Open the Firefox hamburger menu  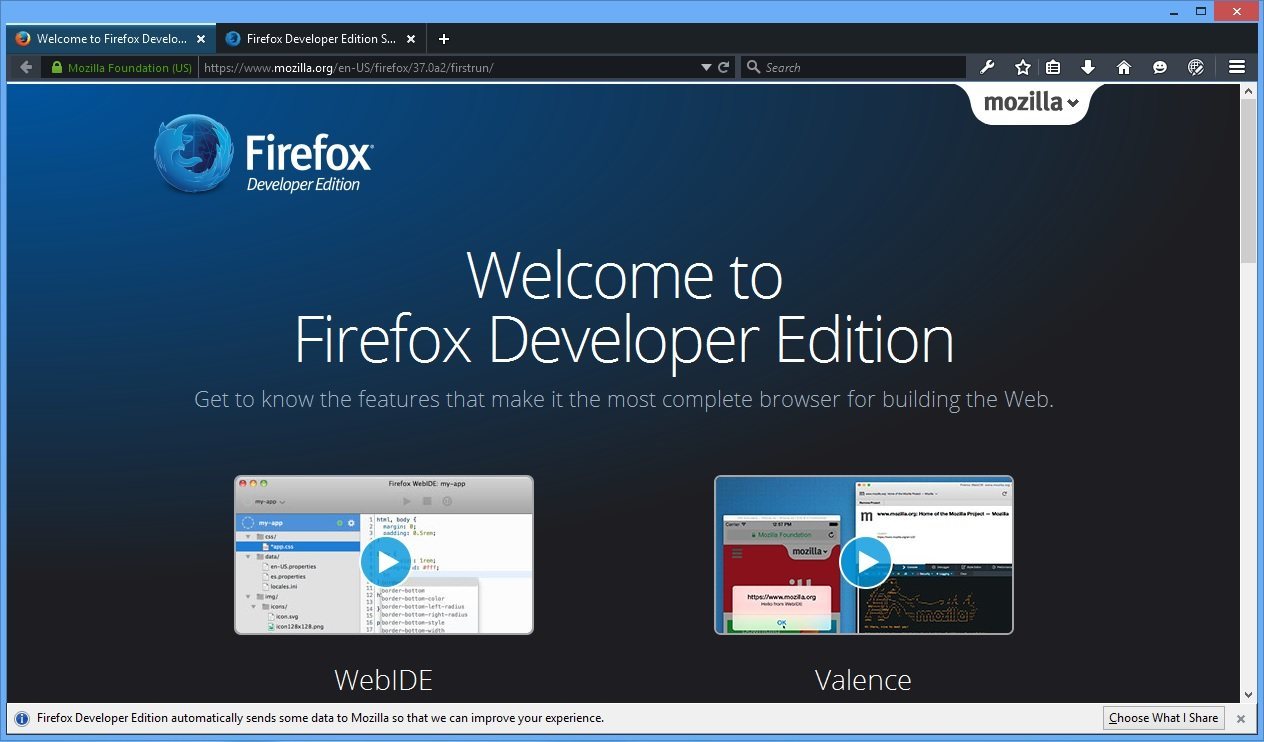[1237, 67]
